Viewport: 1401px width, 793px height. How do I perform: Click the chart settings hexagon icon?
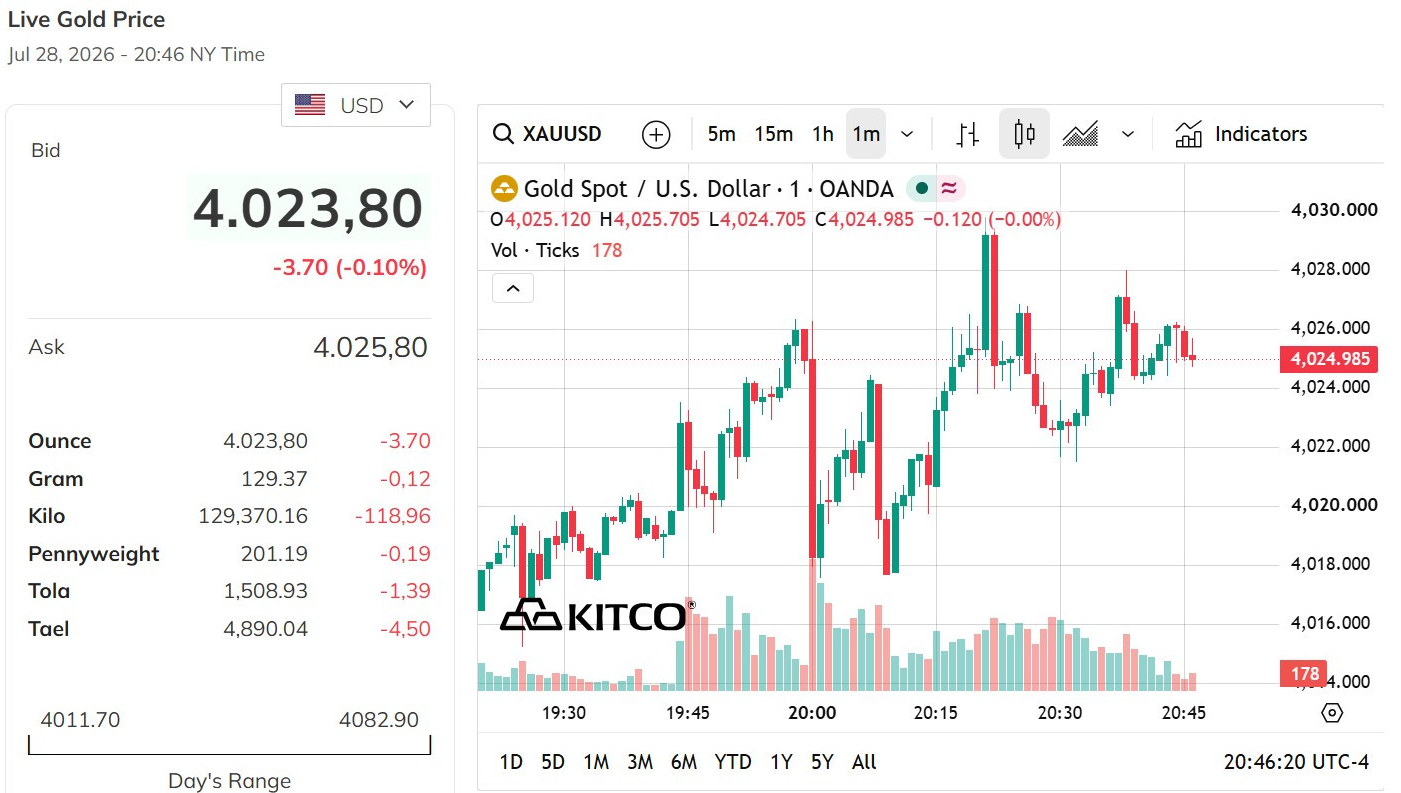(1331, 713)
